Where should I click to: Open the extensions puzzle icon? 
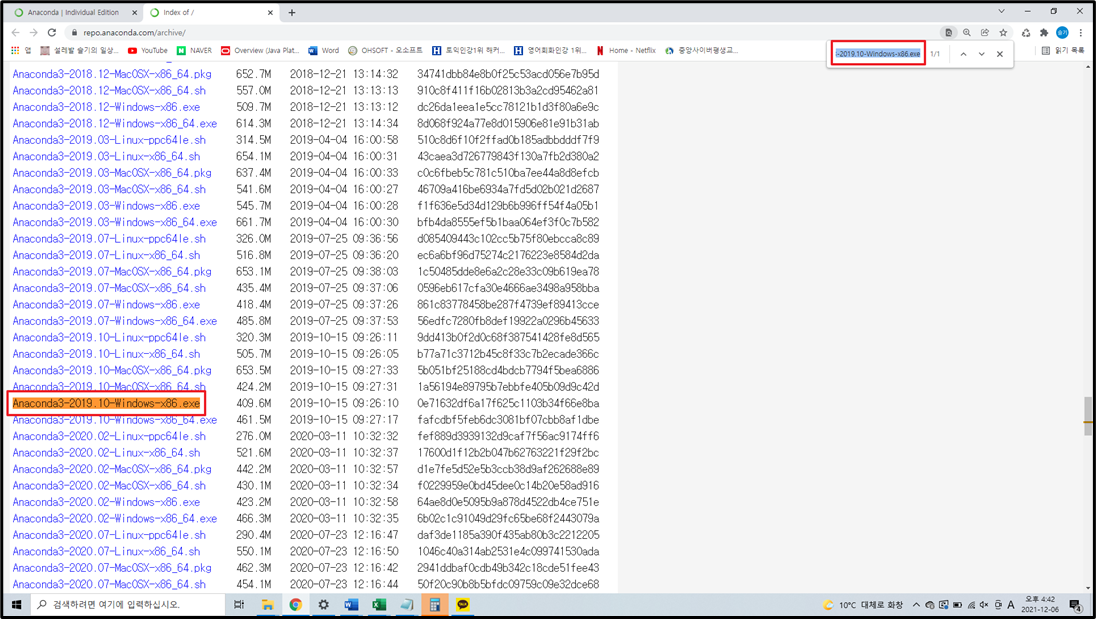coord(1044,32)
